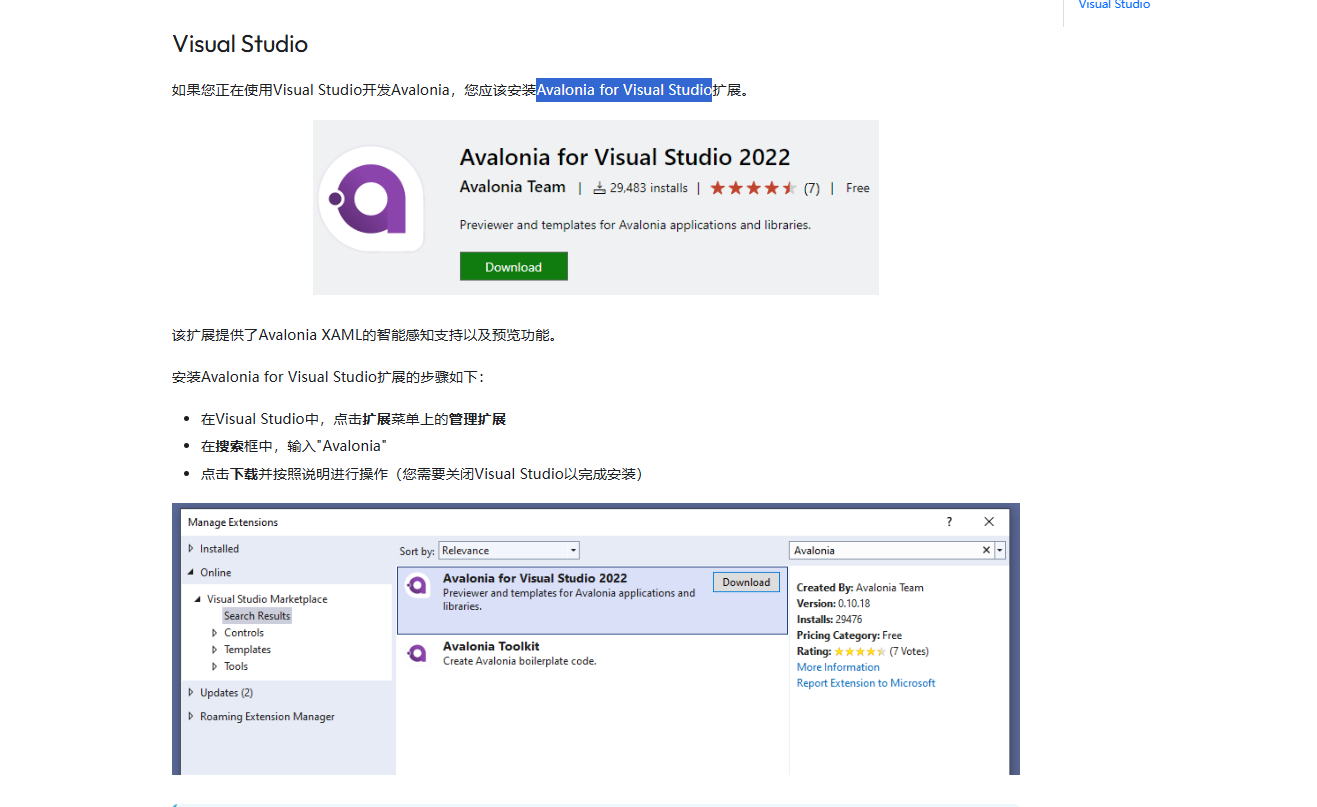
Task: Click Previewer and templates banner description text
Action: coord(635,225)
